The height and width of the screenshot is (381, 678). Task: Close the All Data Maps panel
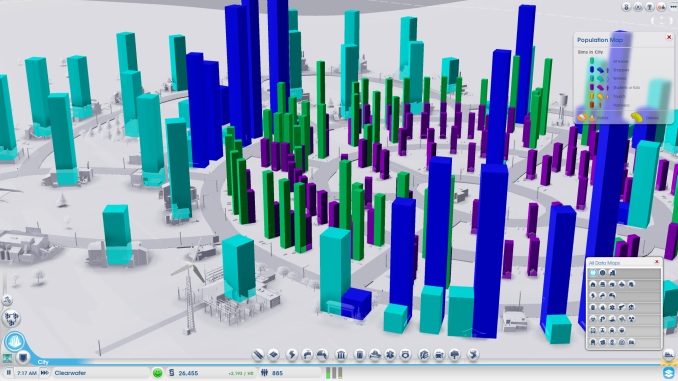pos(657,262)
